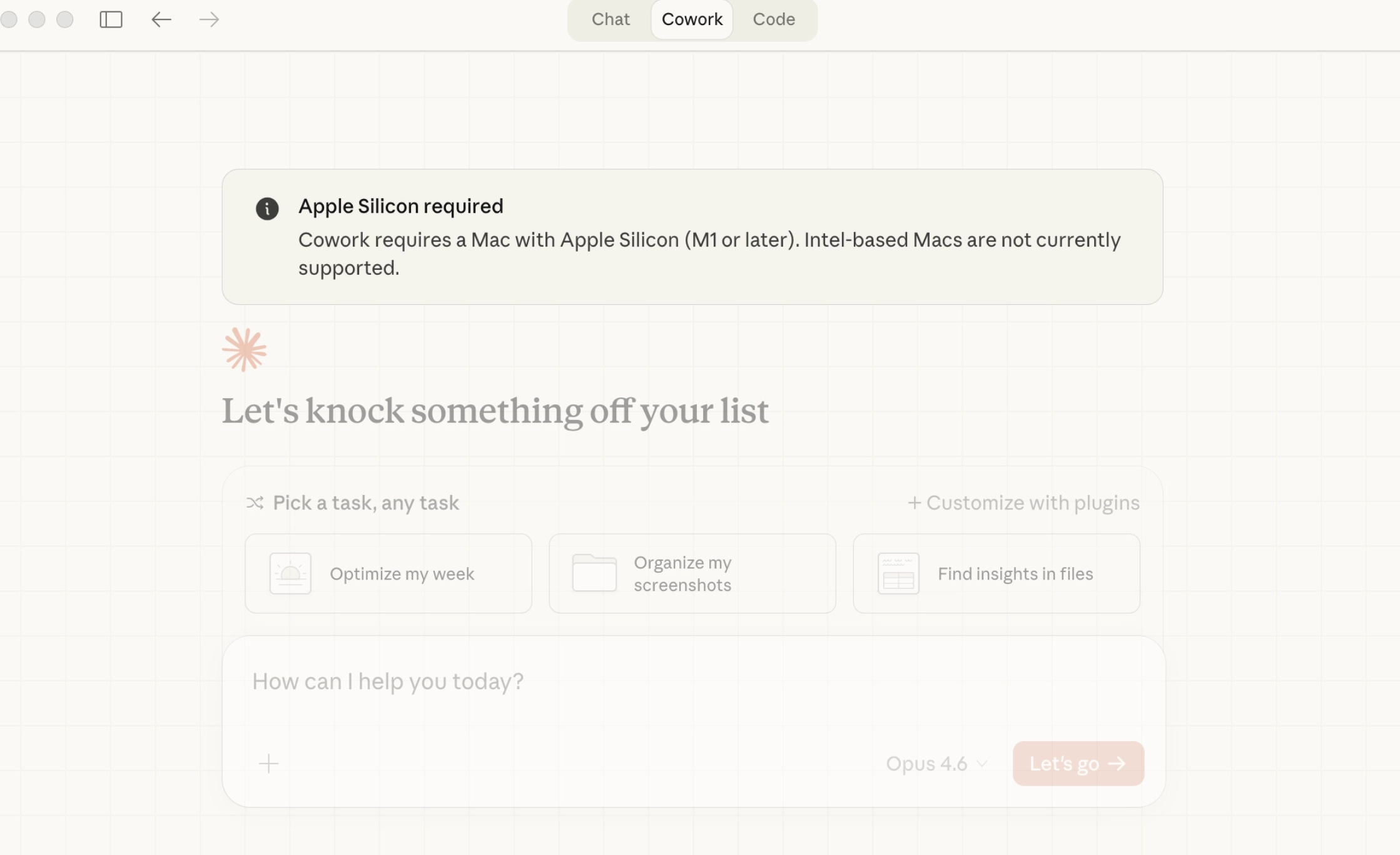Open Customize with plugins link

coord(1023,503)
